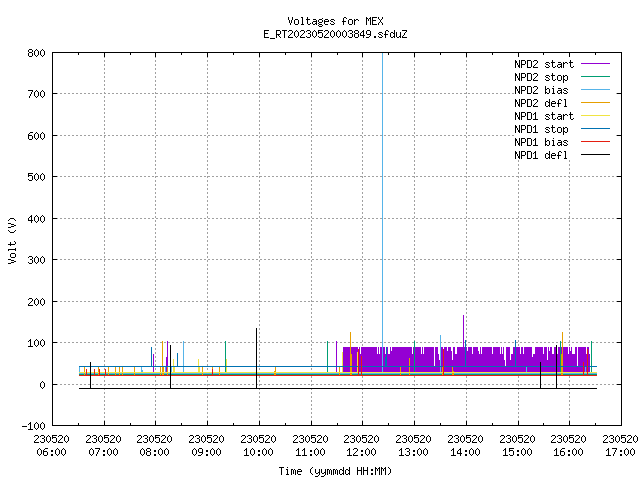
Task: Click the NPD1 defl black legend line
Action: (595, 155)
